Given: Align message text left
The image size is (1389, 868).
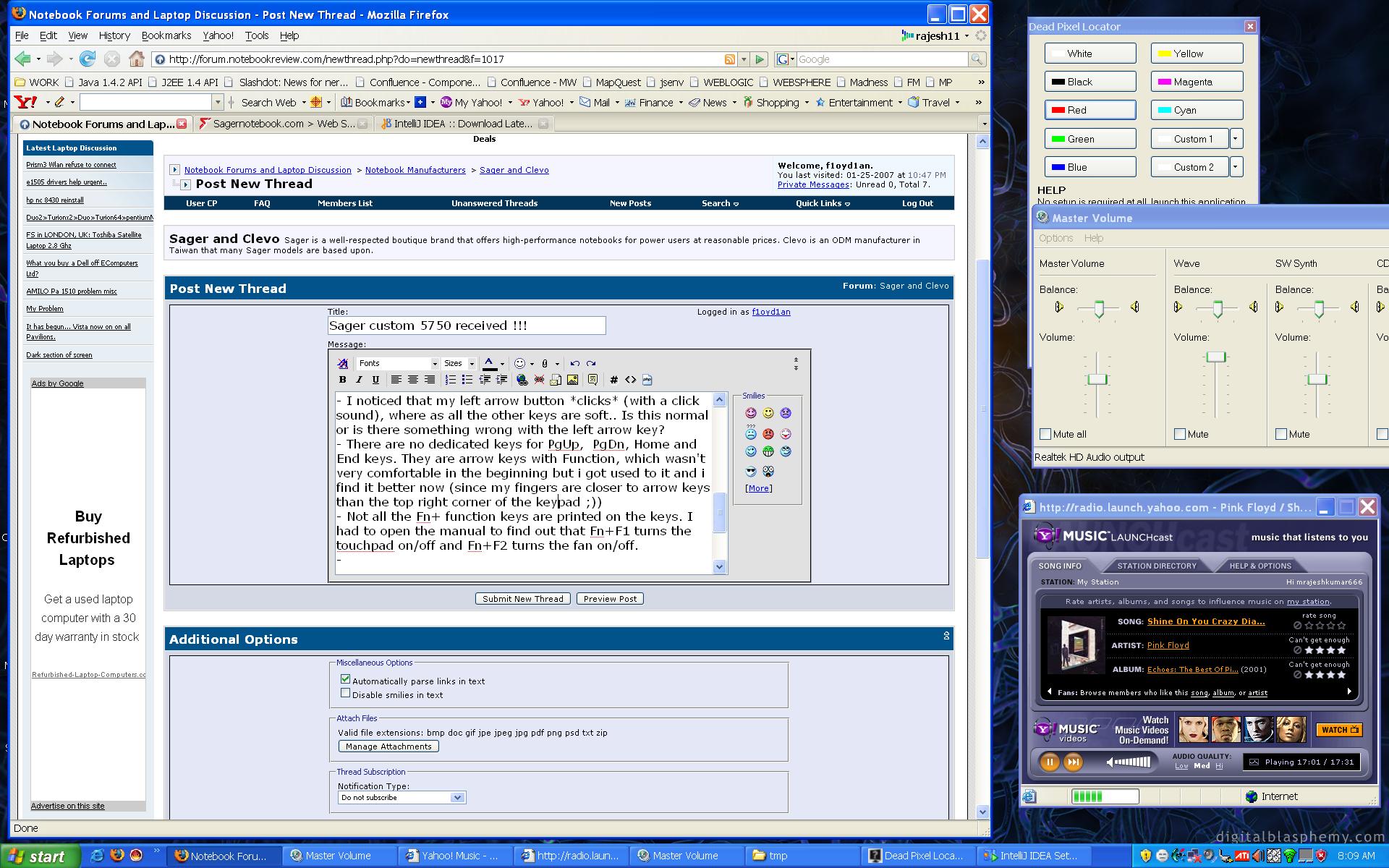Looking at the screenshot, I should (396, 380).
